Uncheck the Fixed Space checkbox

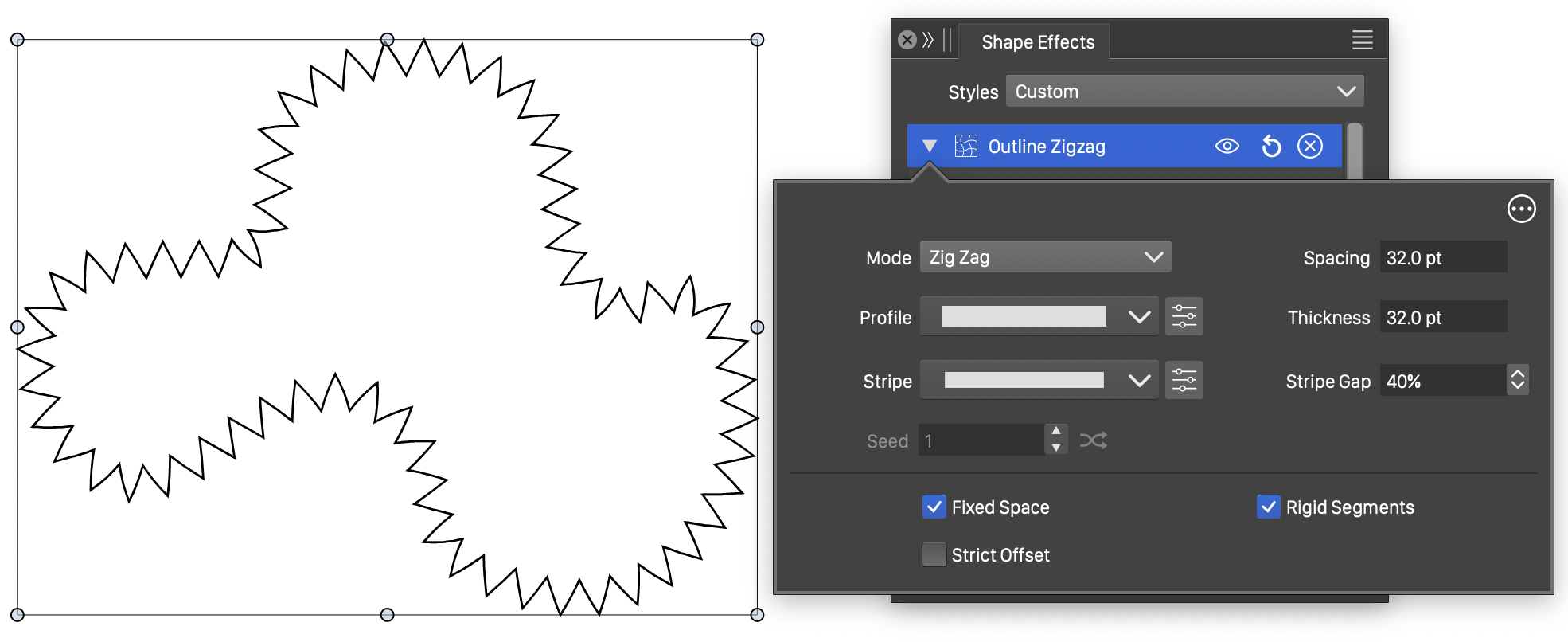click(934, 507)
